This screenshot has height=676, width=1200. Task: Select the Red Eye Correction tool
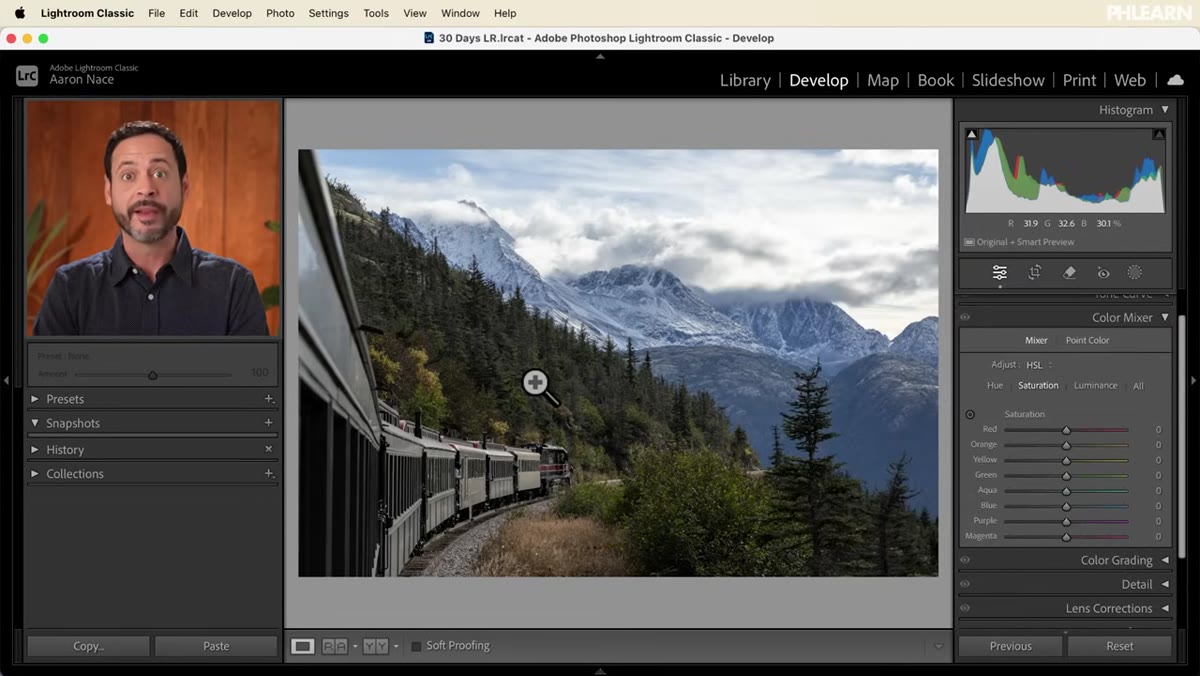point(1103,272)
